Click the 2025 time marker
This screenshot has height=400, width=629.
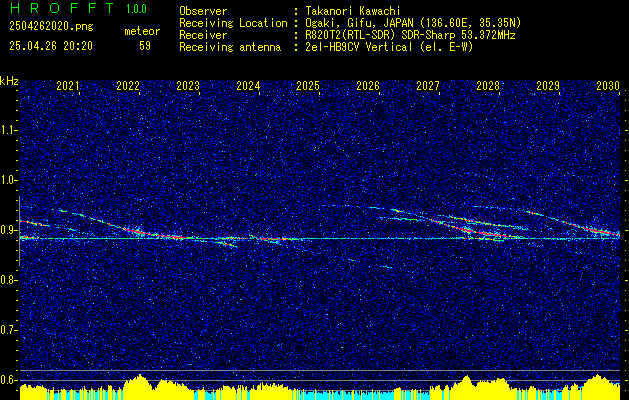(x=308, y=86)
